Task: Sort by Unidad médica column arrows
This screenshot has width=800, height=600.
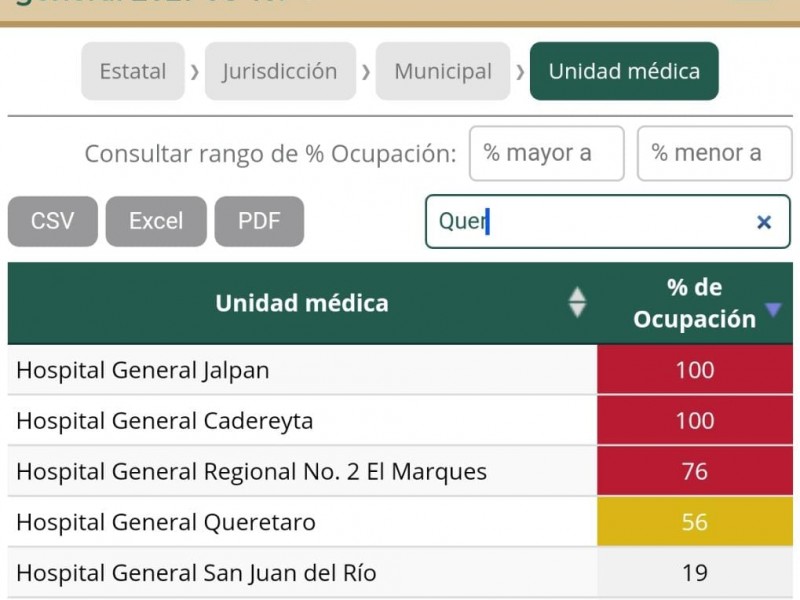Action: 577,303
